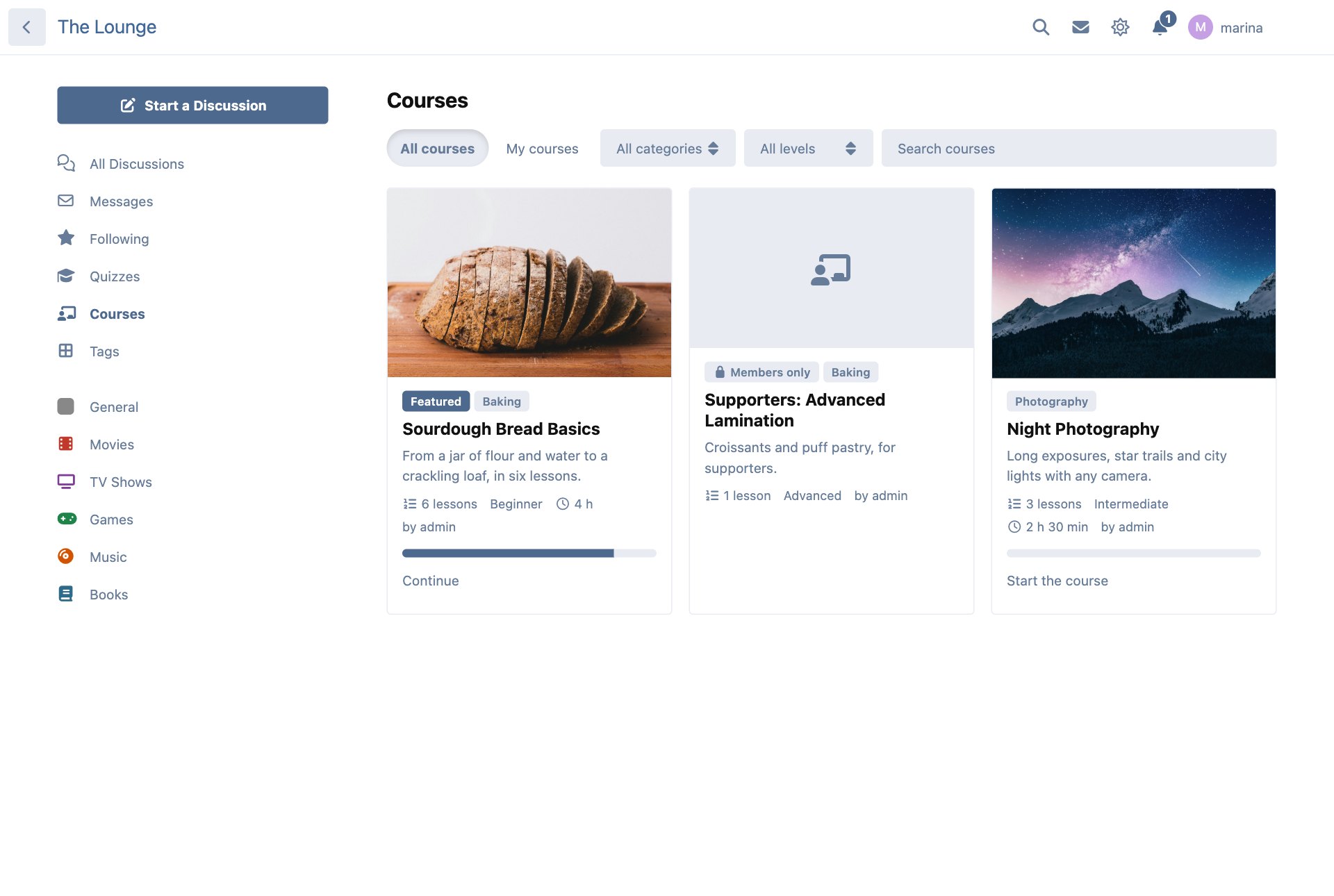
Task: Click the Night Photography progress bar
Action: click(1133, 553)
